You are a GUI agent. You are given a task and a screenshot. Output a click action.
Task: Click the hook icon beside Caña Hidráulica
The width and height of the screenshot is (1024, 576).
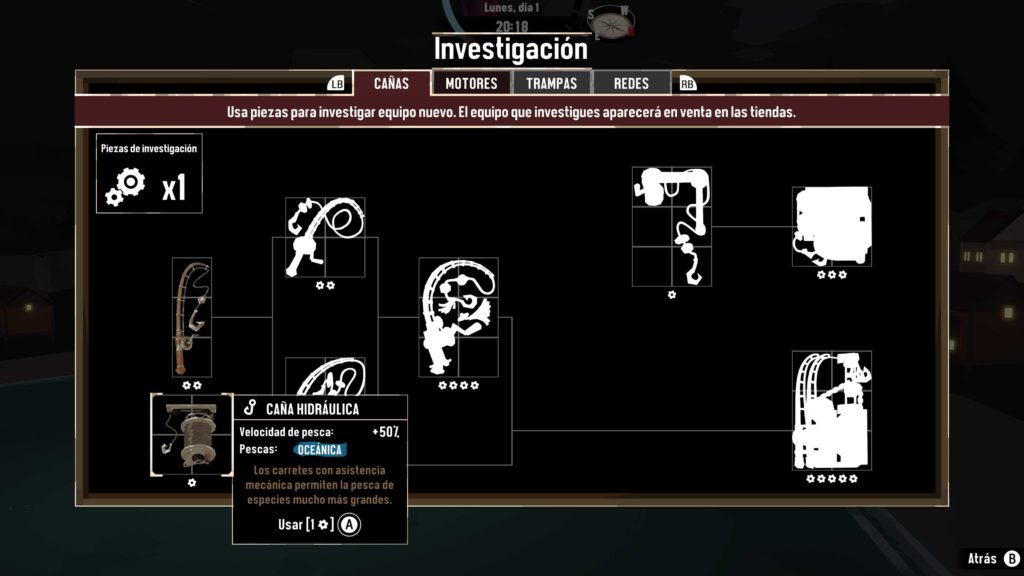click(x=250, y=408)
